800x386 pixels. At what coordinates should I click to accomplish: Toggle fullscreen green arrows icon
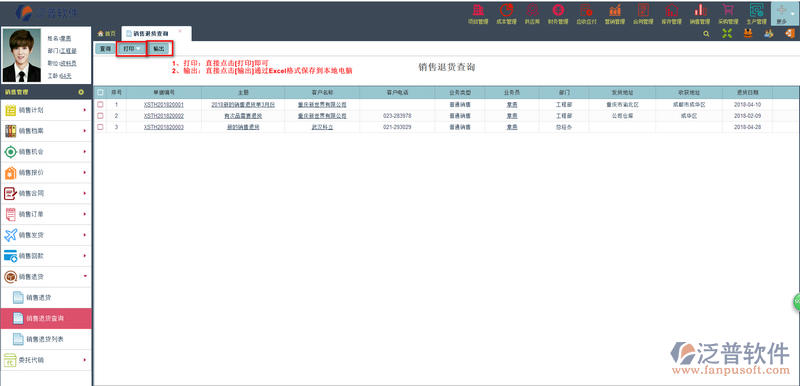point(727,34)
